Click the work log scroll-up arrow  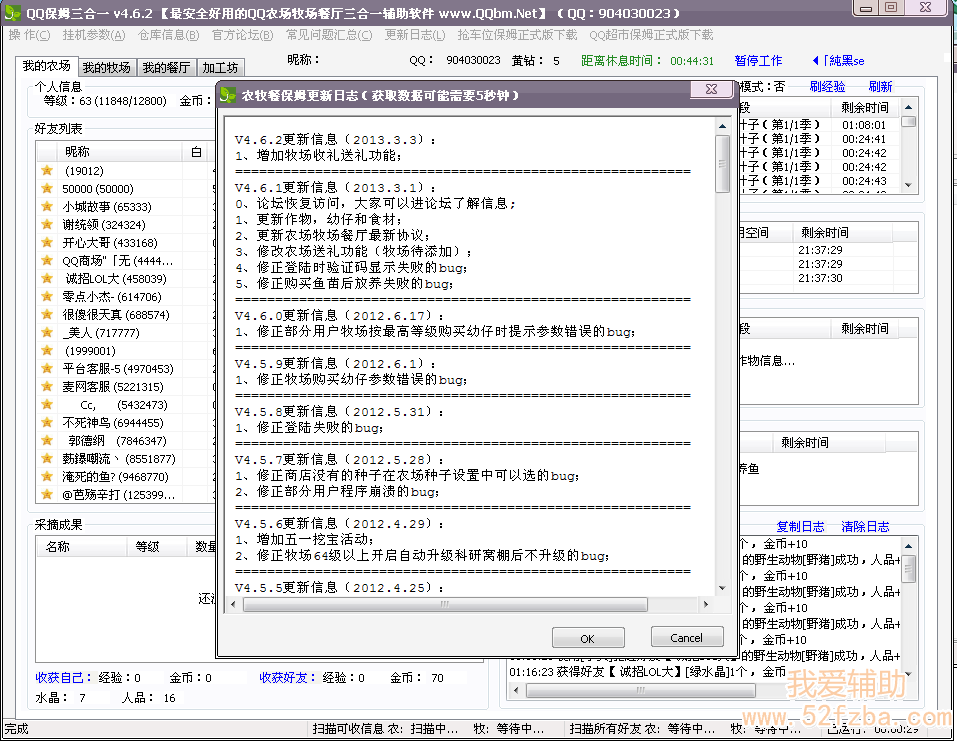[908, 546]
